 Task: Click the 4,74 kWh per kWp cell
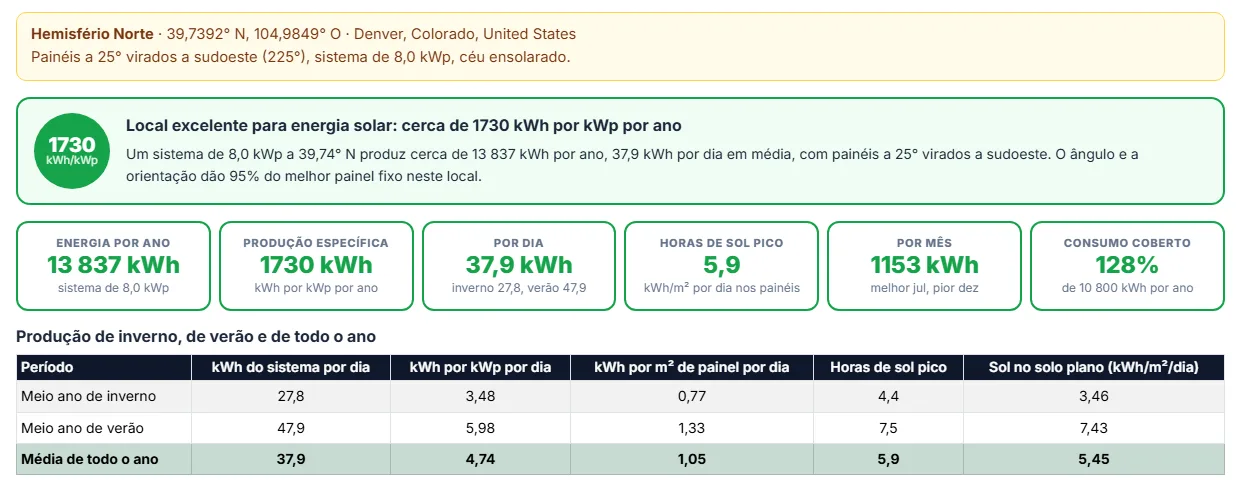(480, 459)
